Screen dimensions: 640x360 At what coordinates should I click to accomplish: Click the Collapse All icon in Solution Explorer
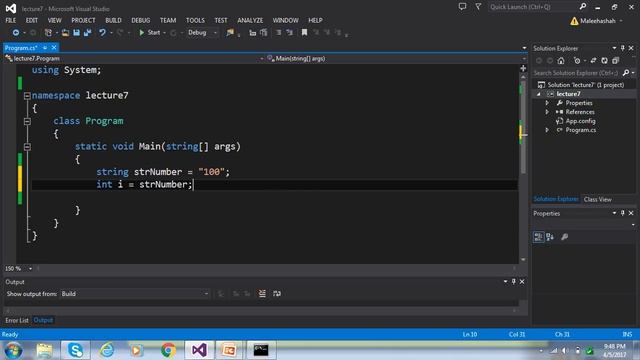[616, 61]
